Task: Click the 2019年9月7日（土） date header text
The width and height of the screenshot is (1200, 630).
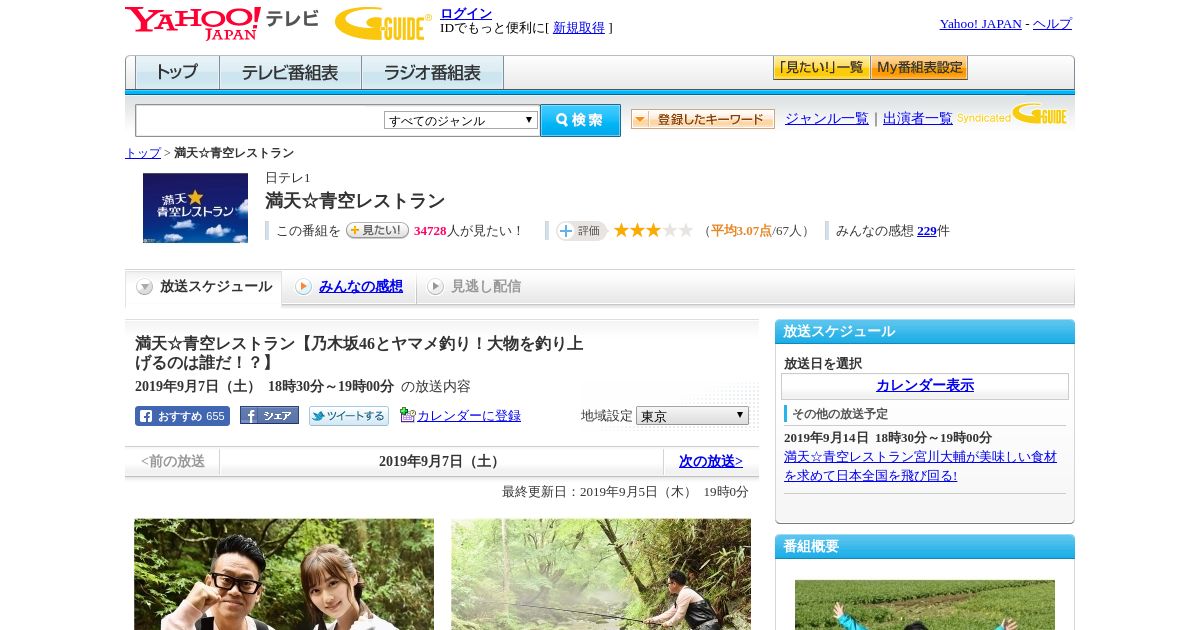Action: [x=441, y=461]
